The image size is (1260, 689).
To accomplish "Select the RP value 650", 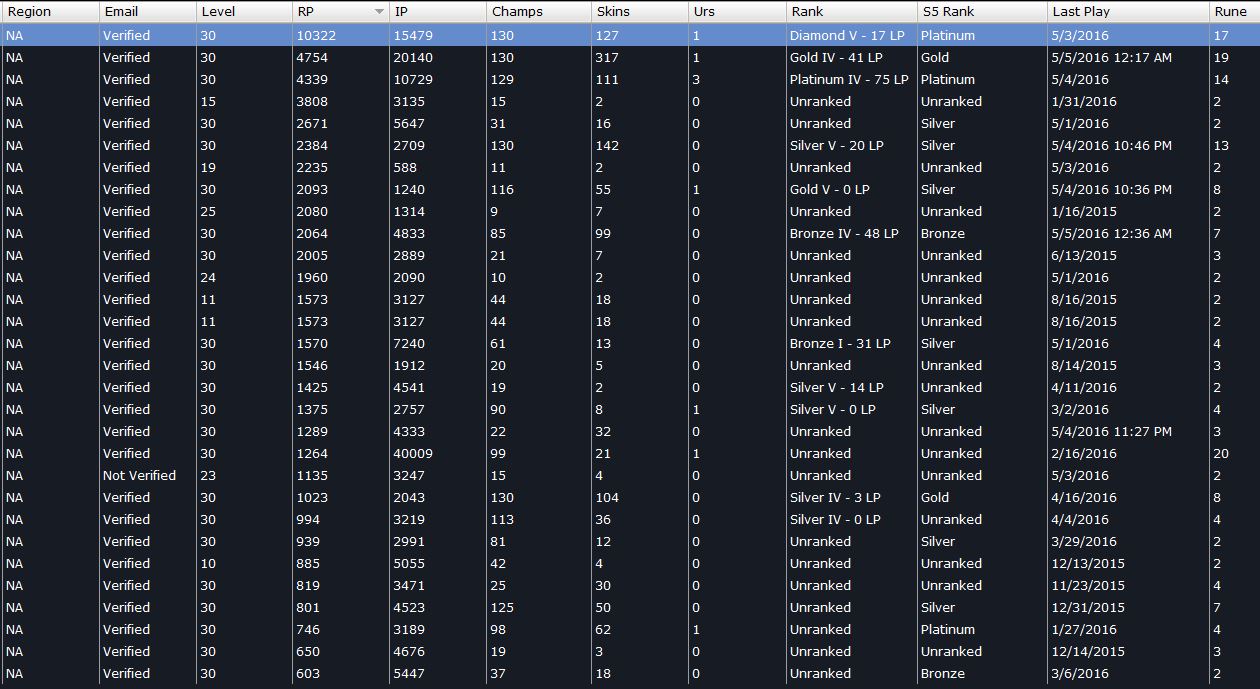I will click(x=308, y=651).
